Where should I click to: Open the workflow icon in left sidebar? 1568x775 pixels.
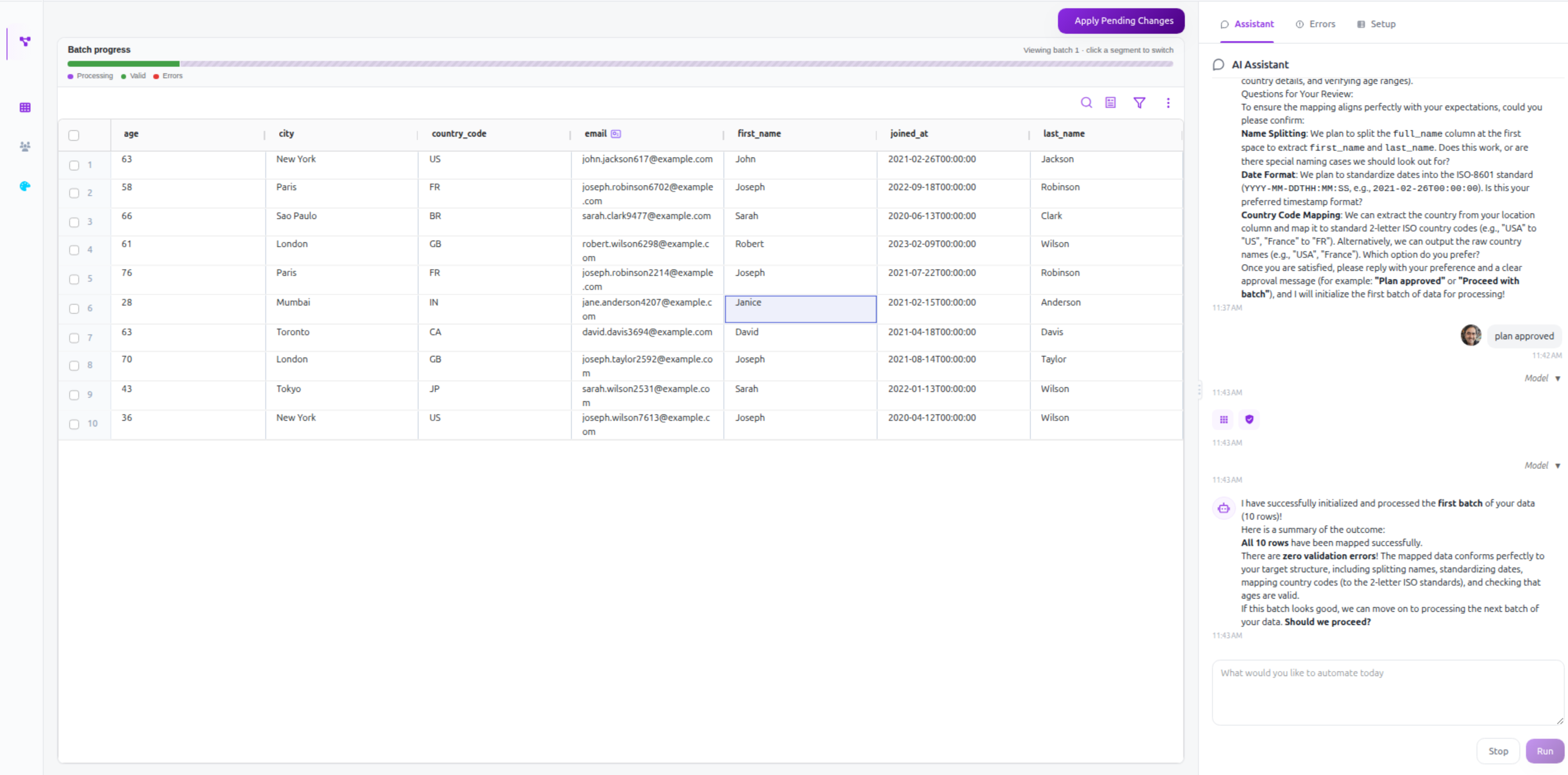(25, 41)
